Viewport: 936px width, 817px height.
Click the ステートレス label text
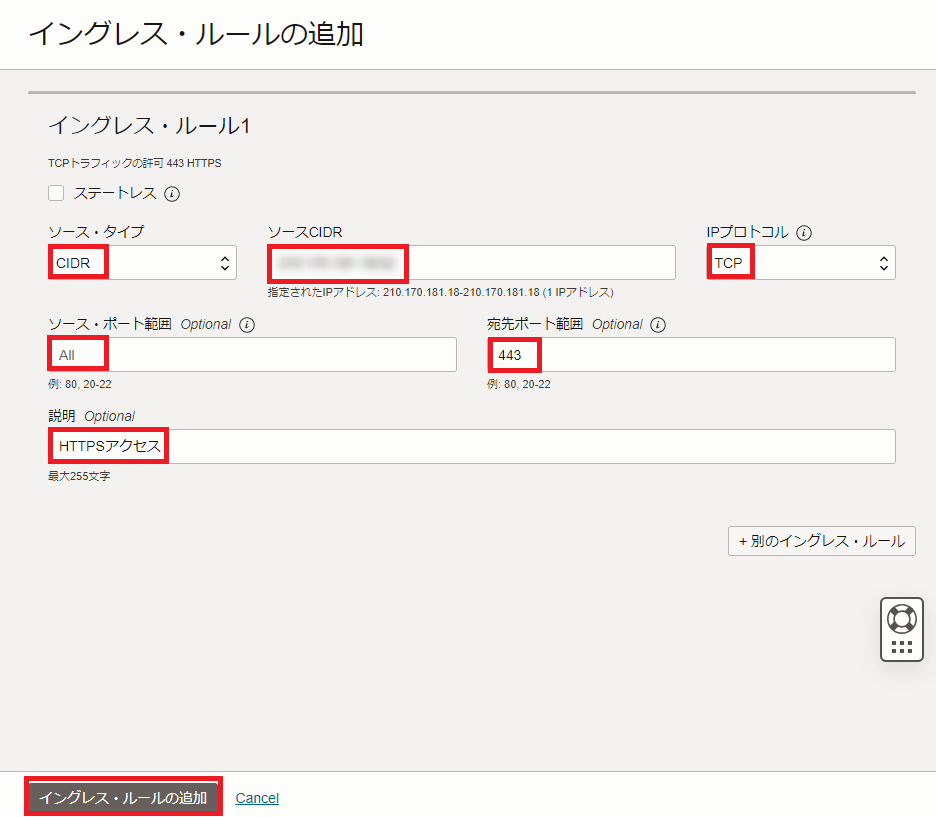(114, 193)
